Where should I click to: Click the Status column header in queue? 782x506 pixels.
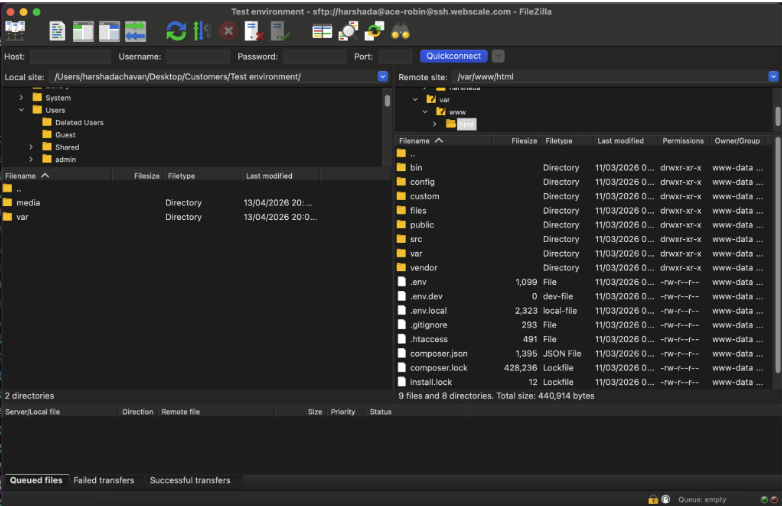414,411
